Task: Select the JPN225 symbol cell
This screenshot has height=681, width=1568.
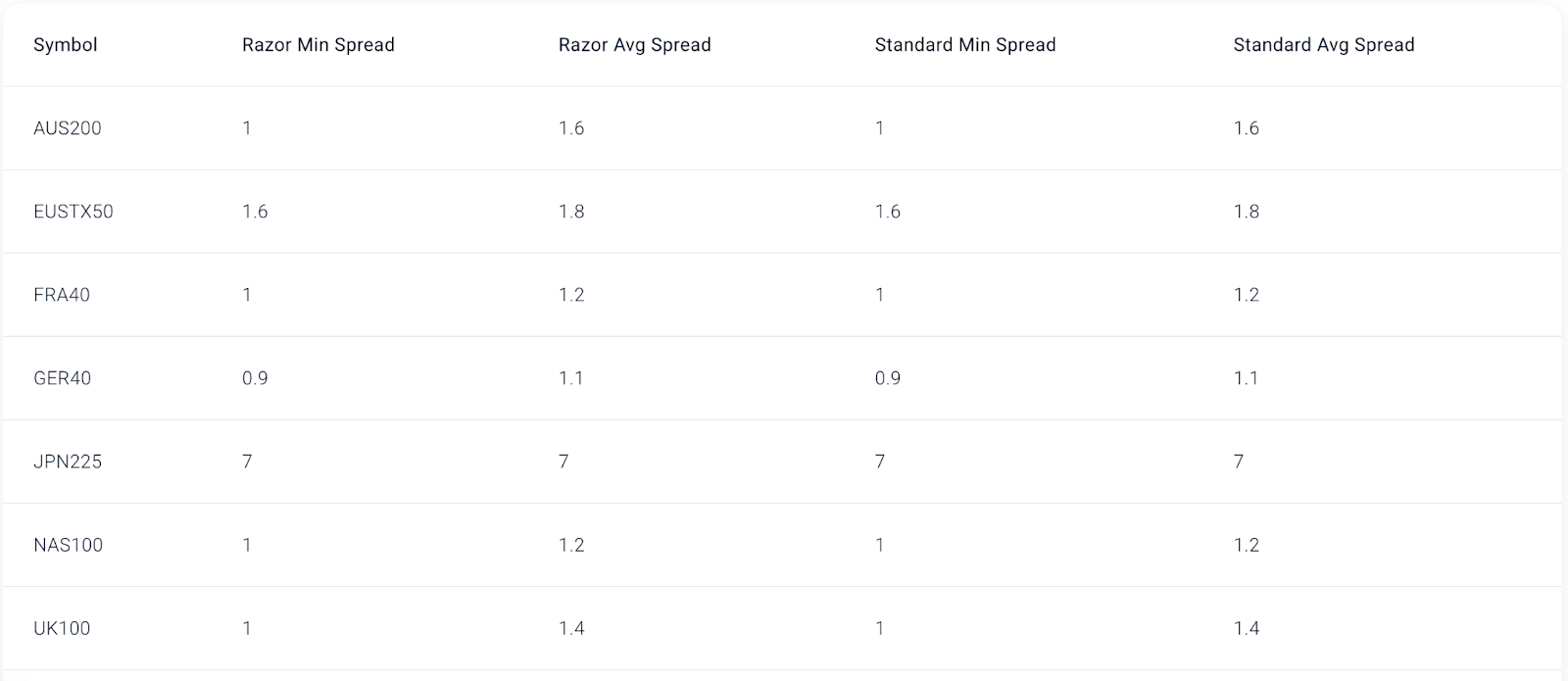Action: 68,462
